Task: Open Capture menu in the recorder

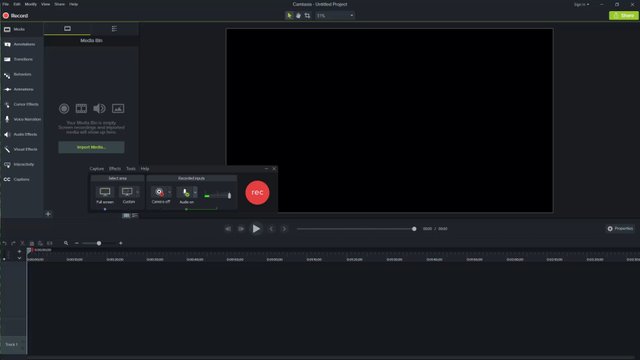Action: click(x=97, y=169)
